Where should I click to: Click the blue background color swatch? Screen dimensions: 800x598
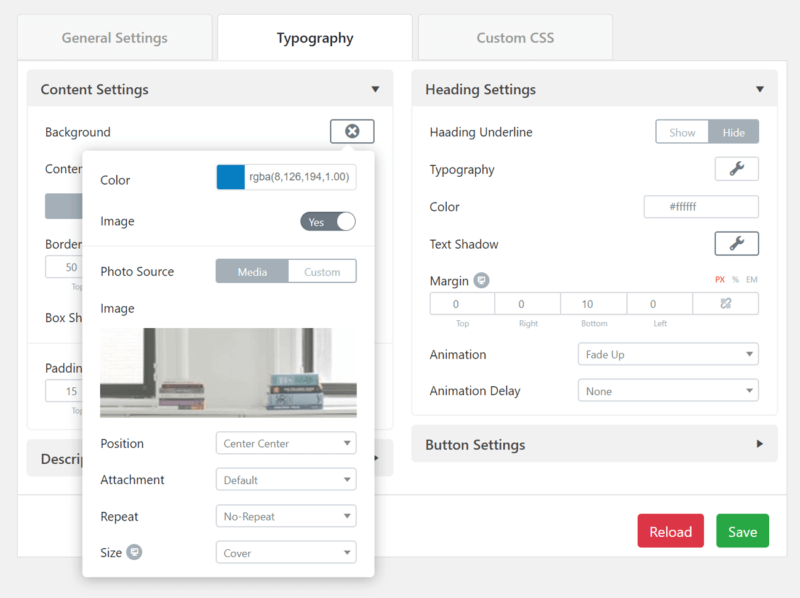pos(231,177)
